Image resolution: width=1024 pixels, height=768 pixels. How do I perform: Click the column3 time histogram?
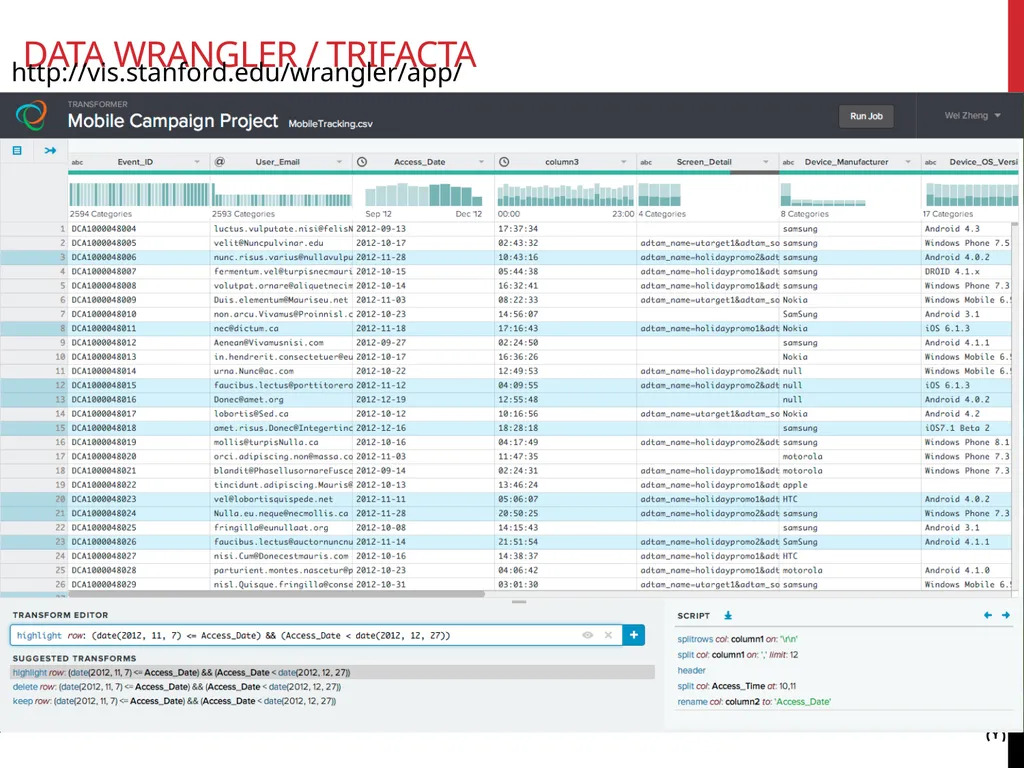click(566, 195)
